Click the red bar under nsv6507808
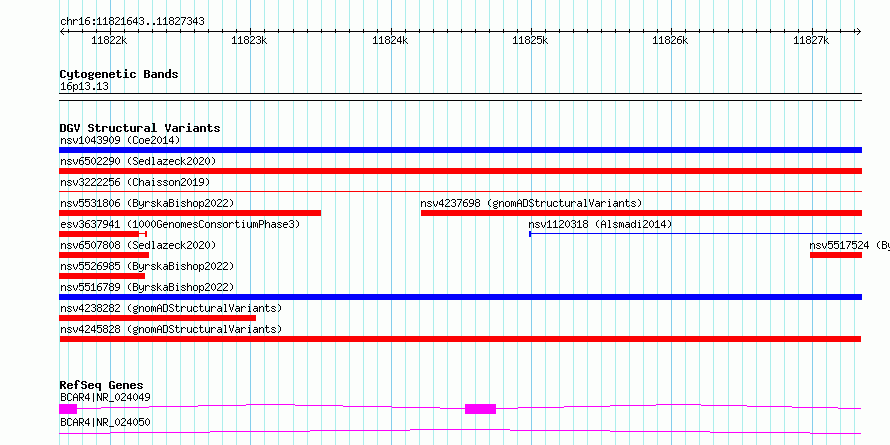This screenshot has height=445, width=890. (104, 255)
